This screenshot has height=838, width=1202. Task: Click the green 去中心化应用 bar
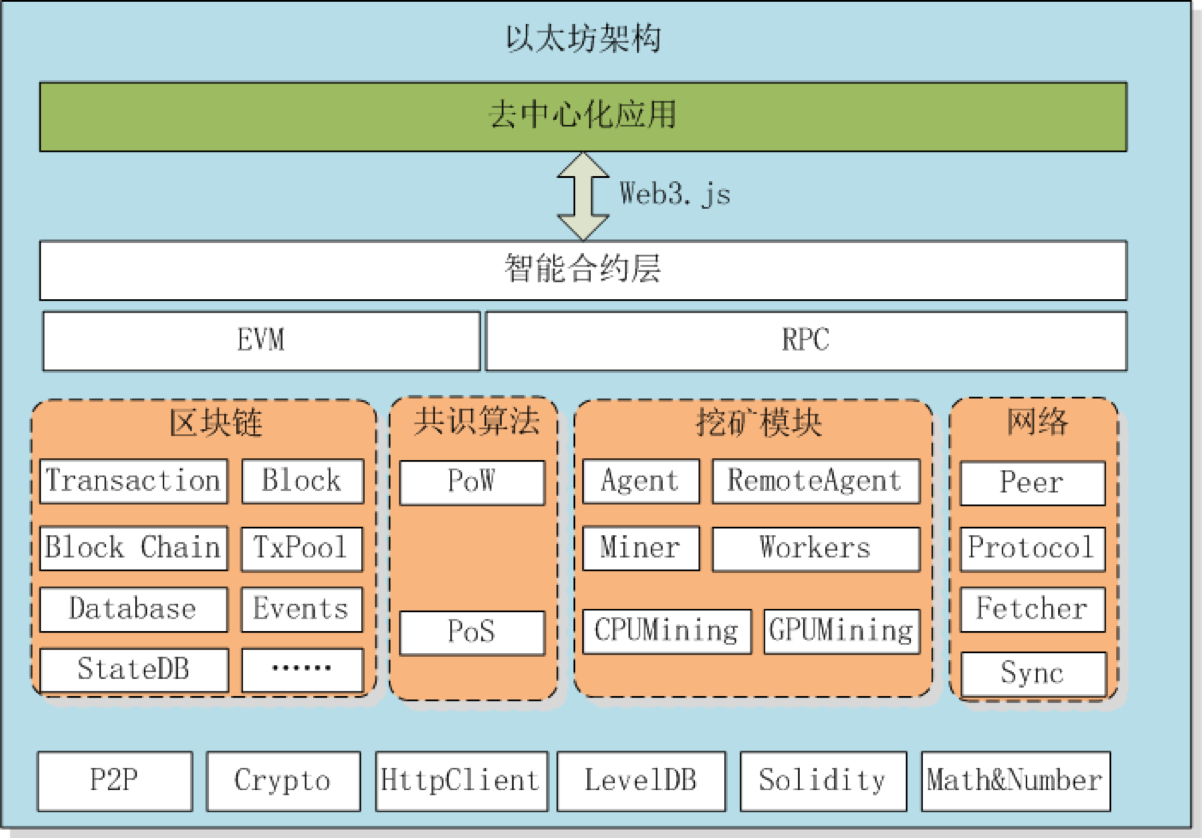click(x=582, y=116)
